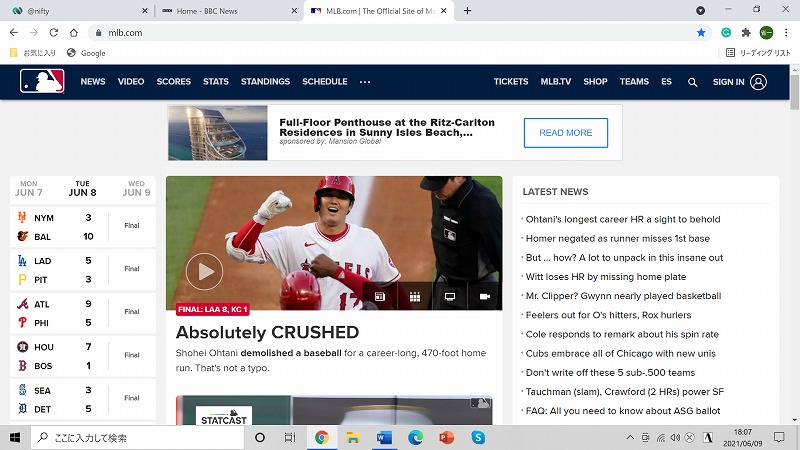This screenshot has height=450, width=800.
Task: Close the MLB.com browser tab
Action: coord(443,11)
